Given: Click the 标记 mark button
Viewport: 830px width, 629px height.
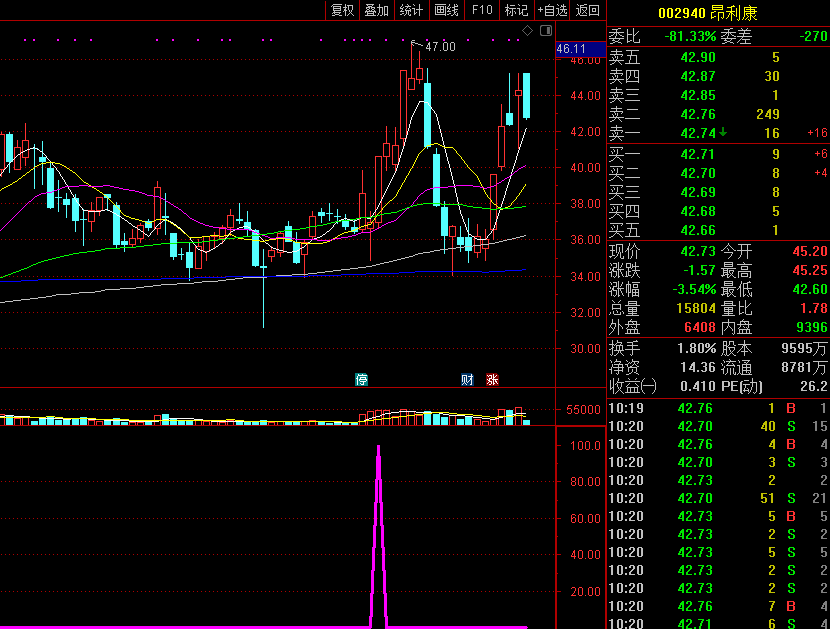Looking at the screenshot, I should pyautogui.click(x=517, y=10).
